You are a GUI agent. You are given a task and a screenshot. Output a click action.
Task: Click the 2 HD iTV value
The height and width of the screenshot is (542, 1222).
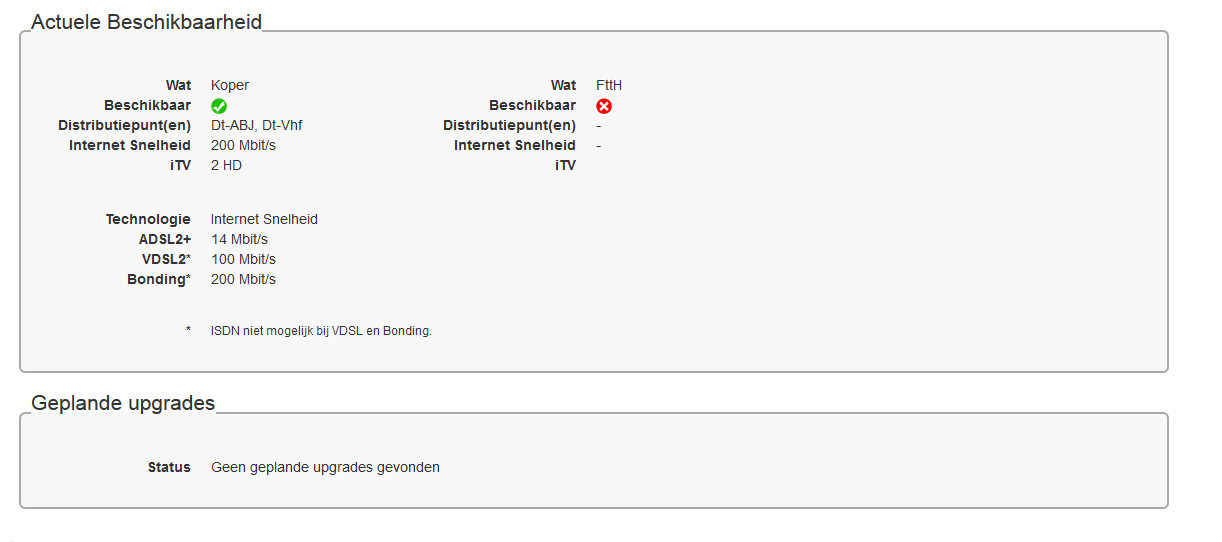pos(226,165)
